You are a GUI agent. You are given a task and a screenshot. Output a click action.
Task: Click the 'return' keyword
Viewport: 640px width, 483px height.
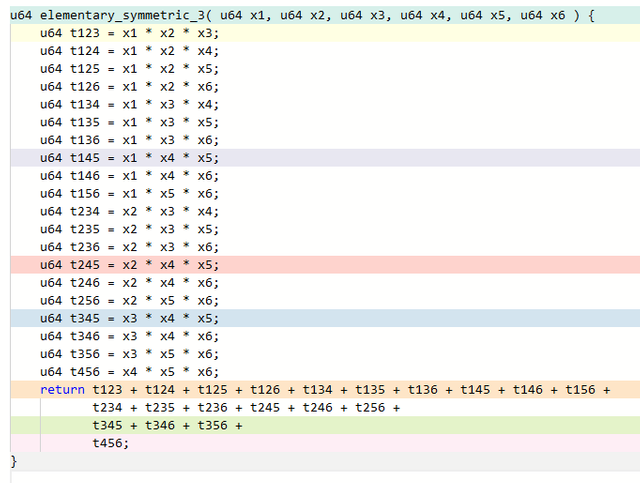pyautogui.click(x=62, y=390)
